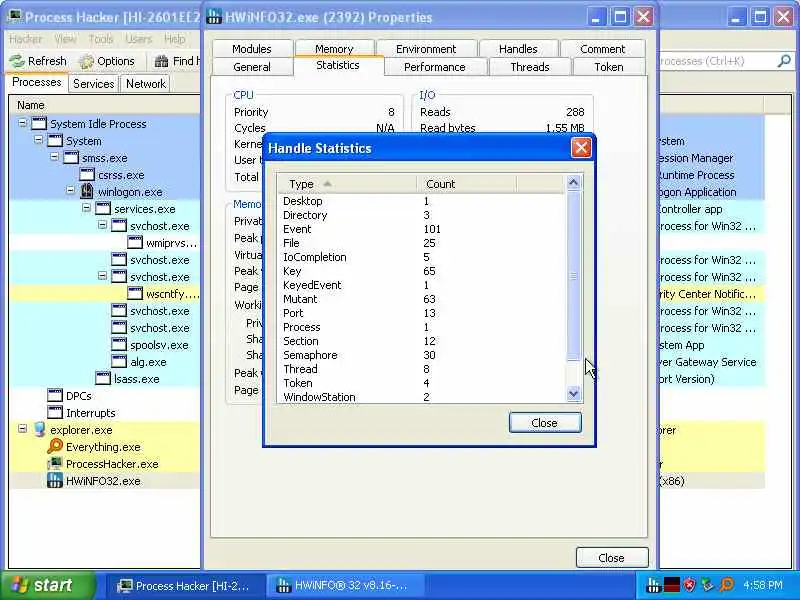Collapse the System Idle Process tree node
This screenshot has width=800, height=600.
(x=22, y=123)
